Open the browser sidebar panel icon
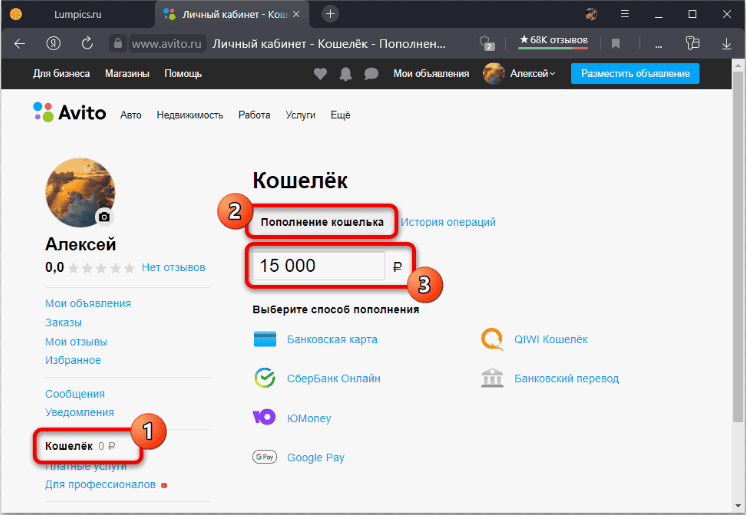The height and width of the screenshot is (515, 746). tap(693, 44)
